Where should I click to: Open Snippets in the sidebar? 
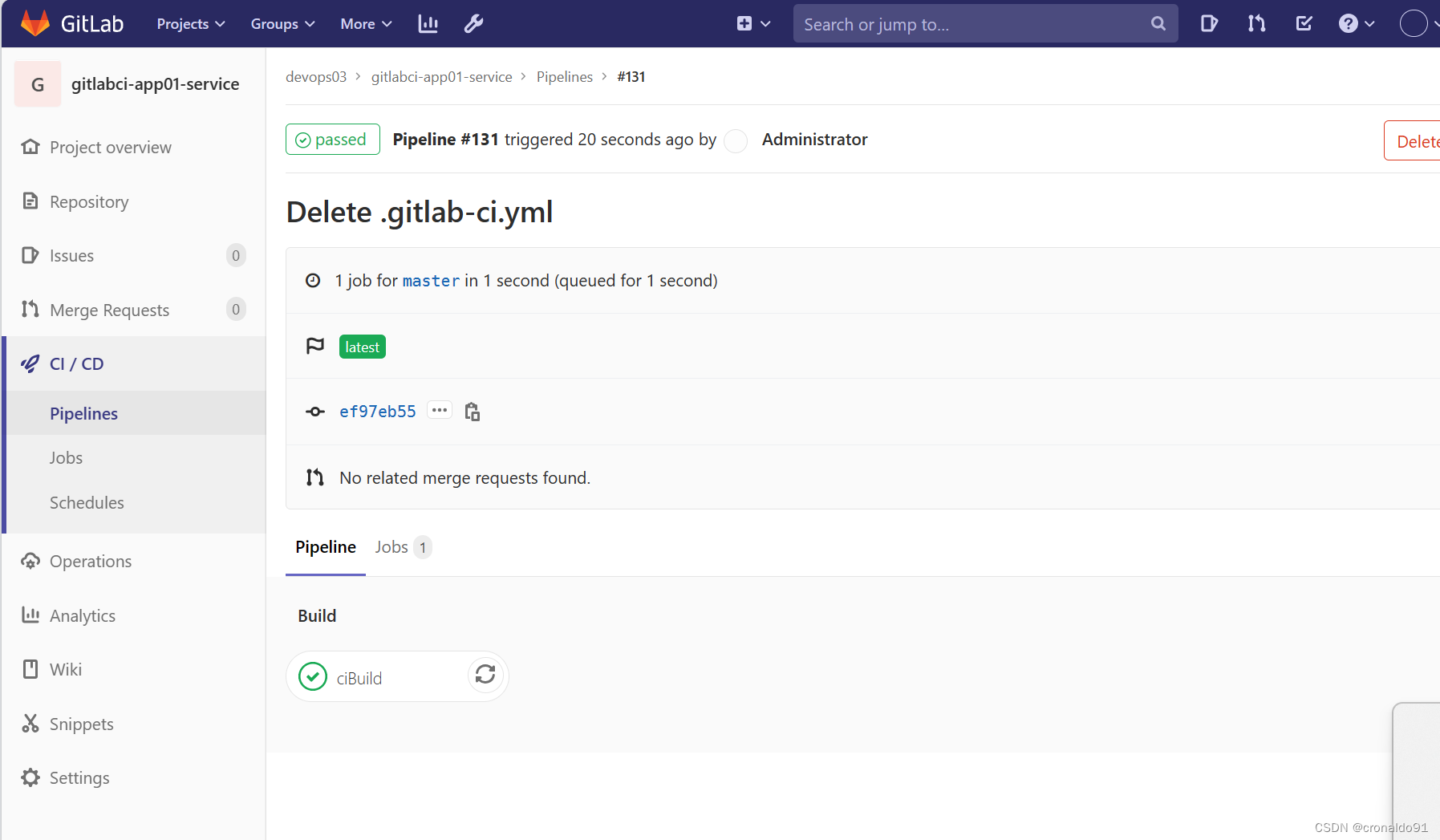point(81,724)
